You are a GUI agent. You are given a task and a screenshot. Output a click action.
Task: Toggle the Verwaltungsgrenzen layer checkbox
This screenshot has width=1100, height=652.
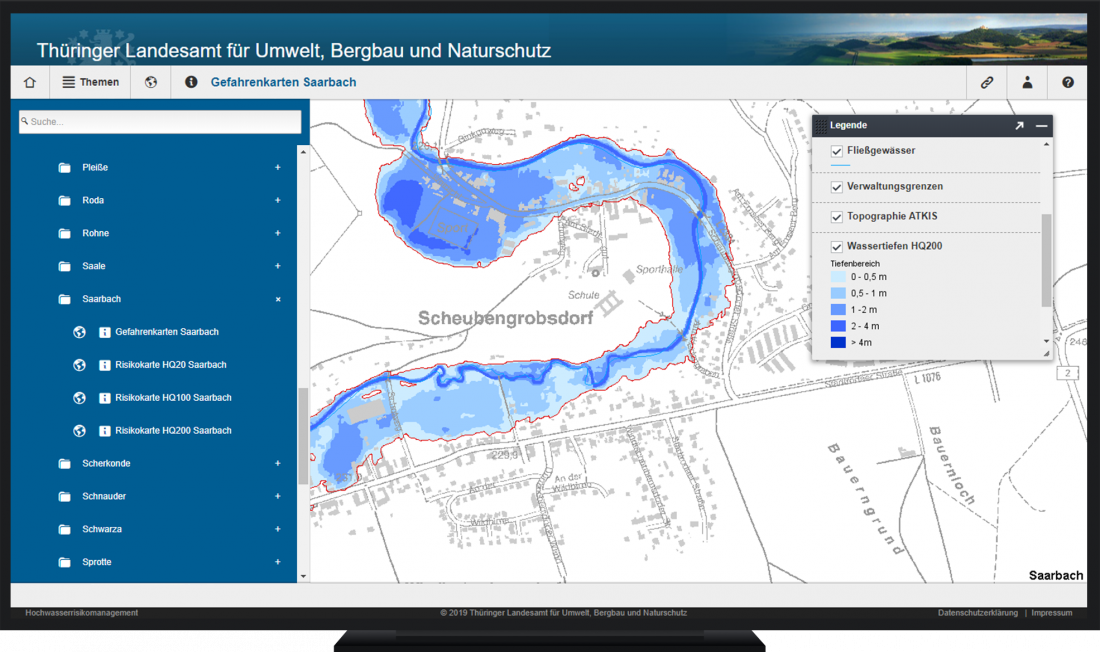(837, 187)
